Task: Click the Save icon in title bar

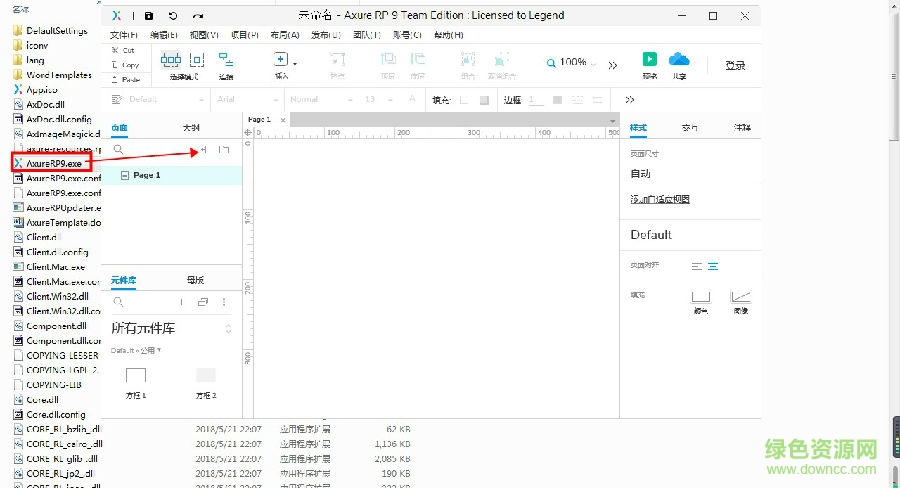Action: coord(149,16)
